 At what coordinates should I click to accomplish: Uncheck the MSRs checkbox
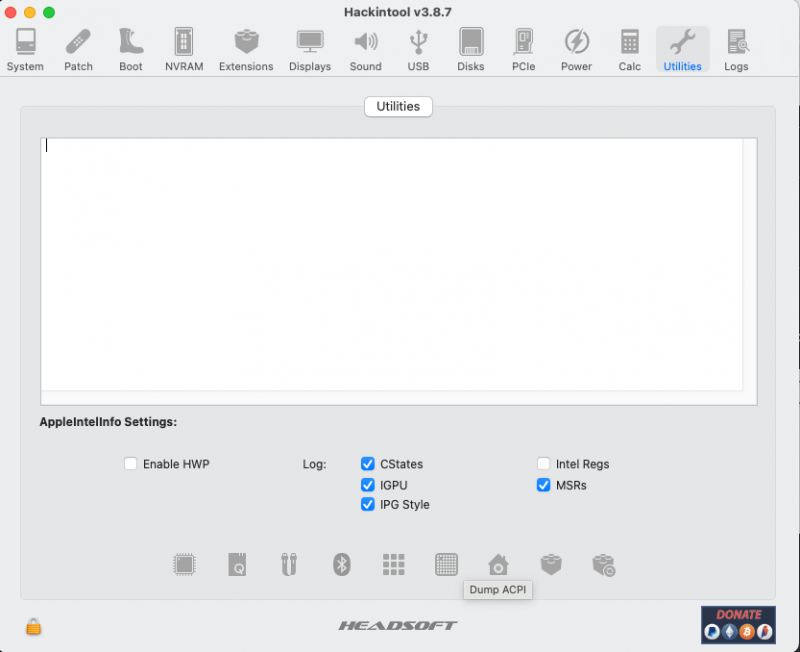click(x=543, y=485)
